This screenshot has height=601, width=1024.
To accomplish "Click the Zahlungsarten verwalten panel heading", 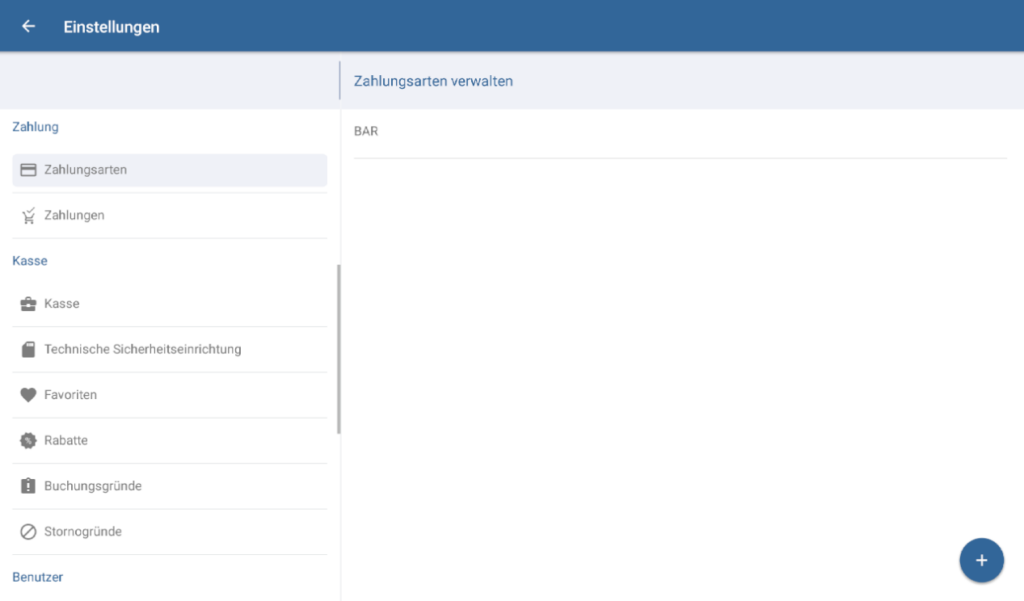I will [x=433, y=81].
